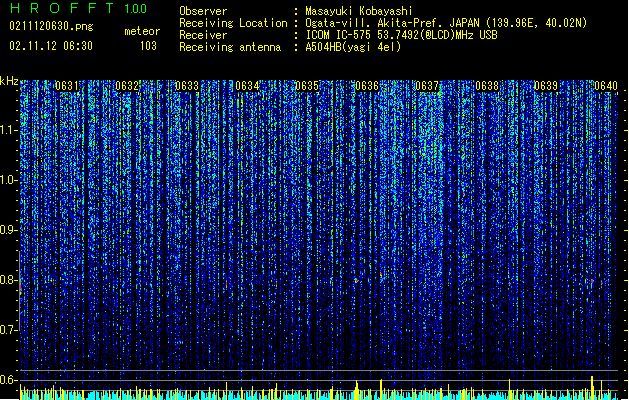
Task: Click the HROFFT 1.0.0 title text
Action: (79, 8)
